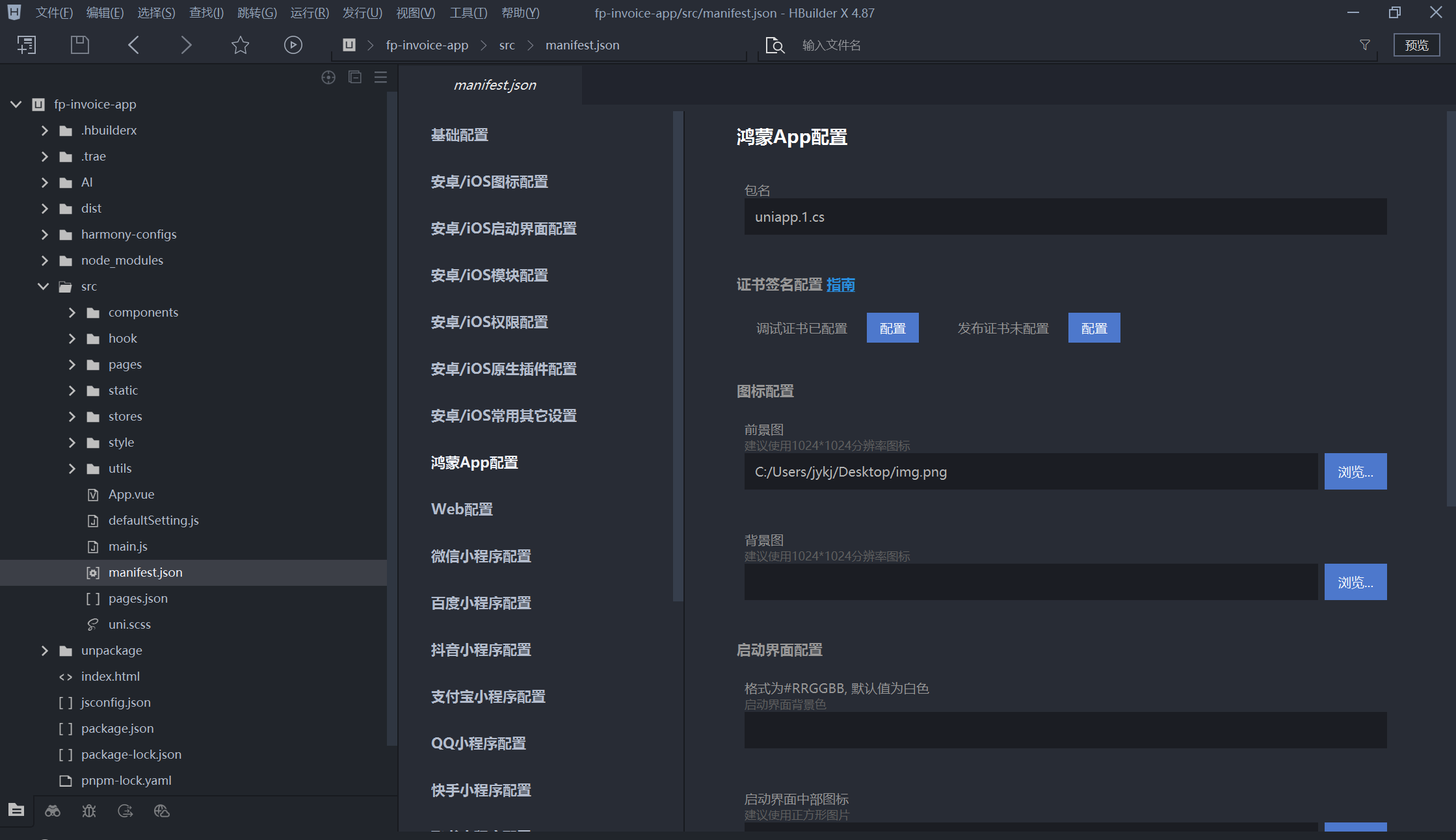Image resolution: width=1456 pixels, height=840 pixels.
Task: Open pages.json file
Action: (138, 598)
